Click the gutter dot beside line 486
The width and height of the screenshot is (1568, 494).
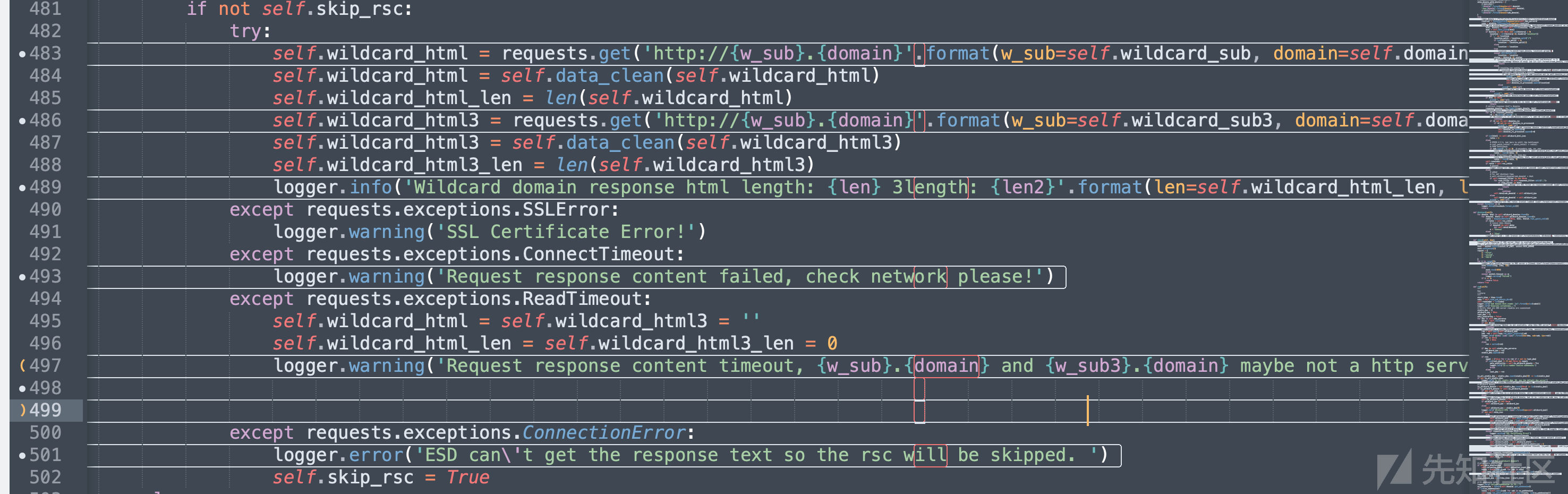point(22,121)
